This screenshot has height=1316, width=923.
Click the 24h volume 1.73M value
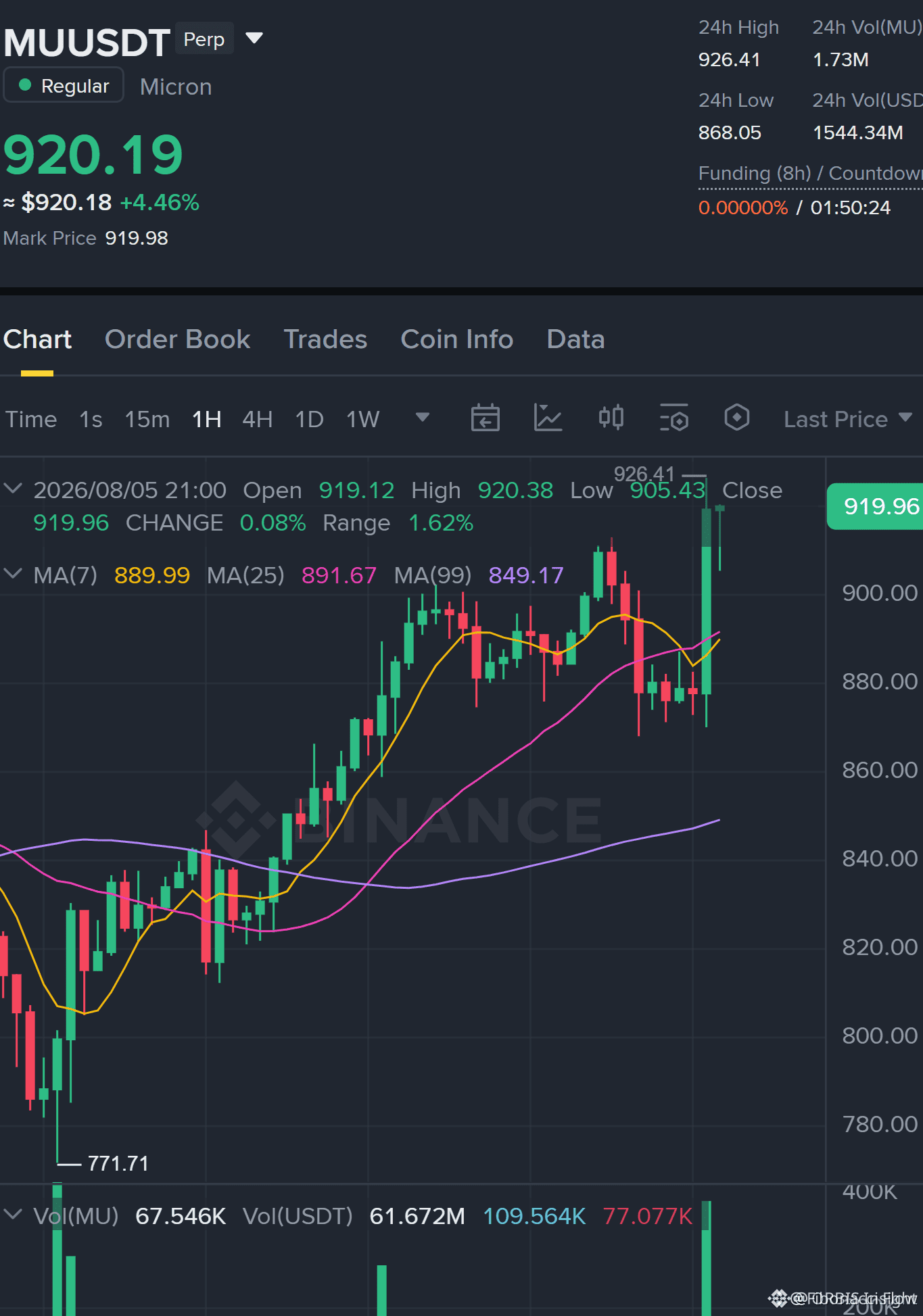[841, 59]
